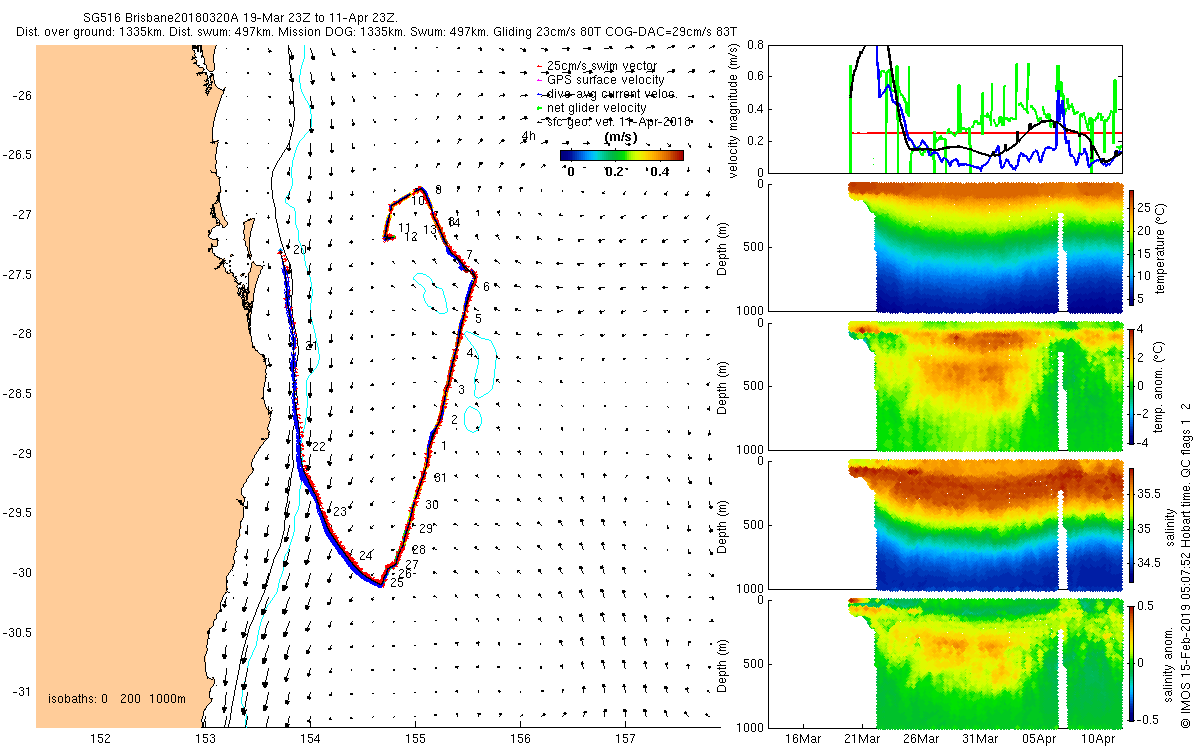Viewport: 1200px width, 750px height.
Task: Click longitude tick label 157
Action: 624,738
